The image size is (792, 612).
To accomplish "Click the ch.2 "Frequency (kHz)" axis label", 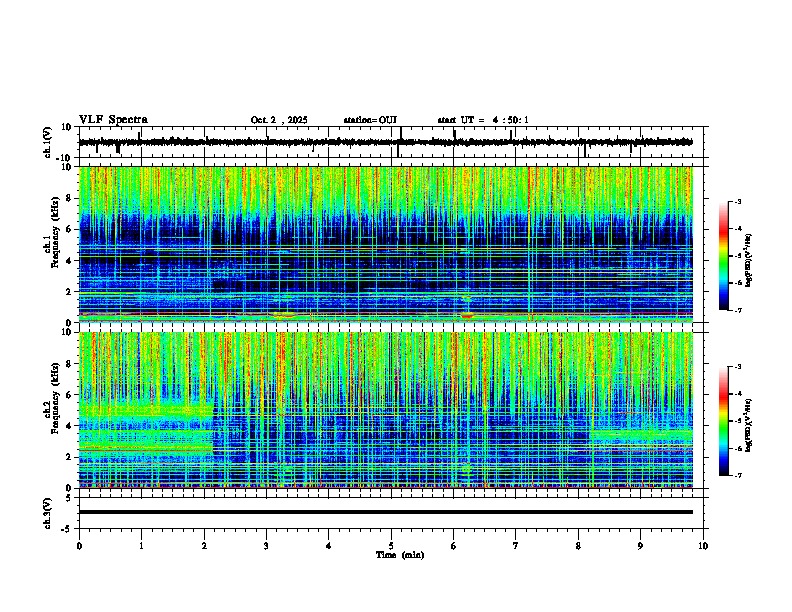I will [x=55, y=398].
